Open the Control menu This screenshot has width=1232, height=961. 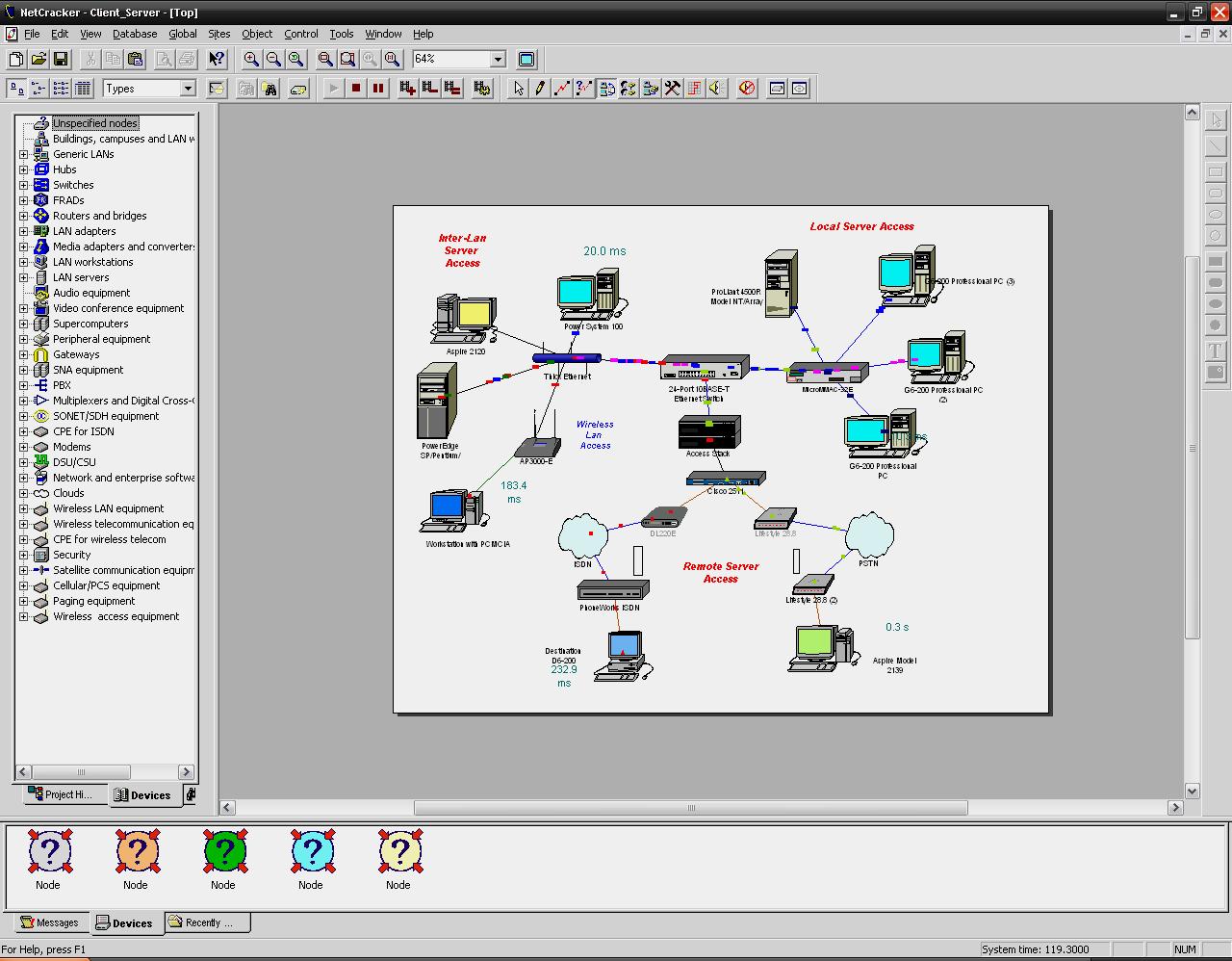point(301,34)
